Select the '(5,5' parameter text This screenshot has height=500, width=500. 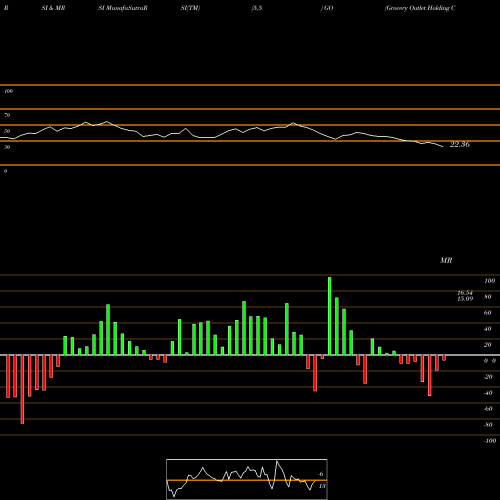(257, 8)
